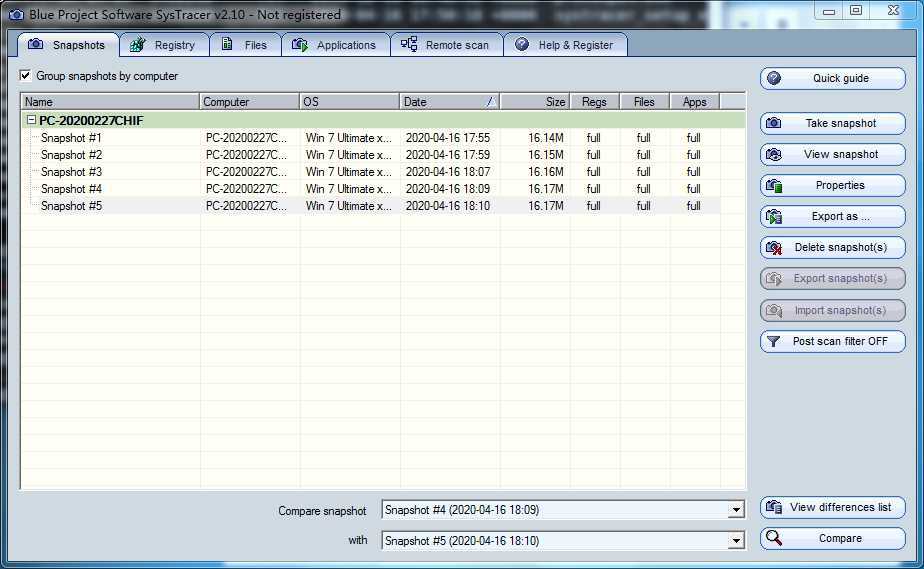Click Delete snapshot(s) button
Image resolution: width=924 pixels, height=569 pixels.
tap(833, 247)
